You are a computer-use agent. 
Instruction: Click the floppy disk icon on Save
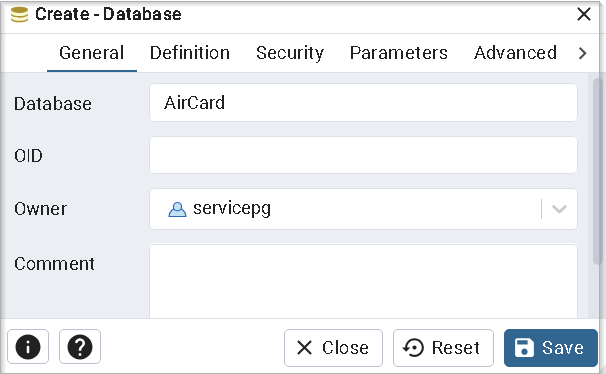[x=524, y=347]
